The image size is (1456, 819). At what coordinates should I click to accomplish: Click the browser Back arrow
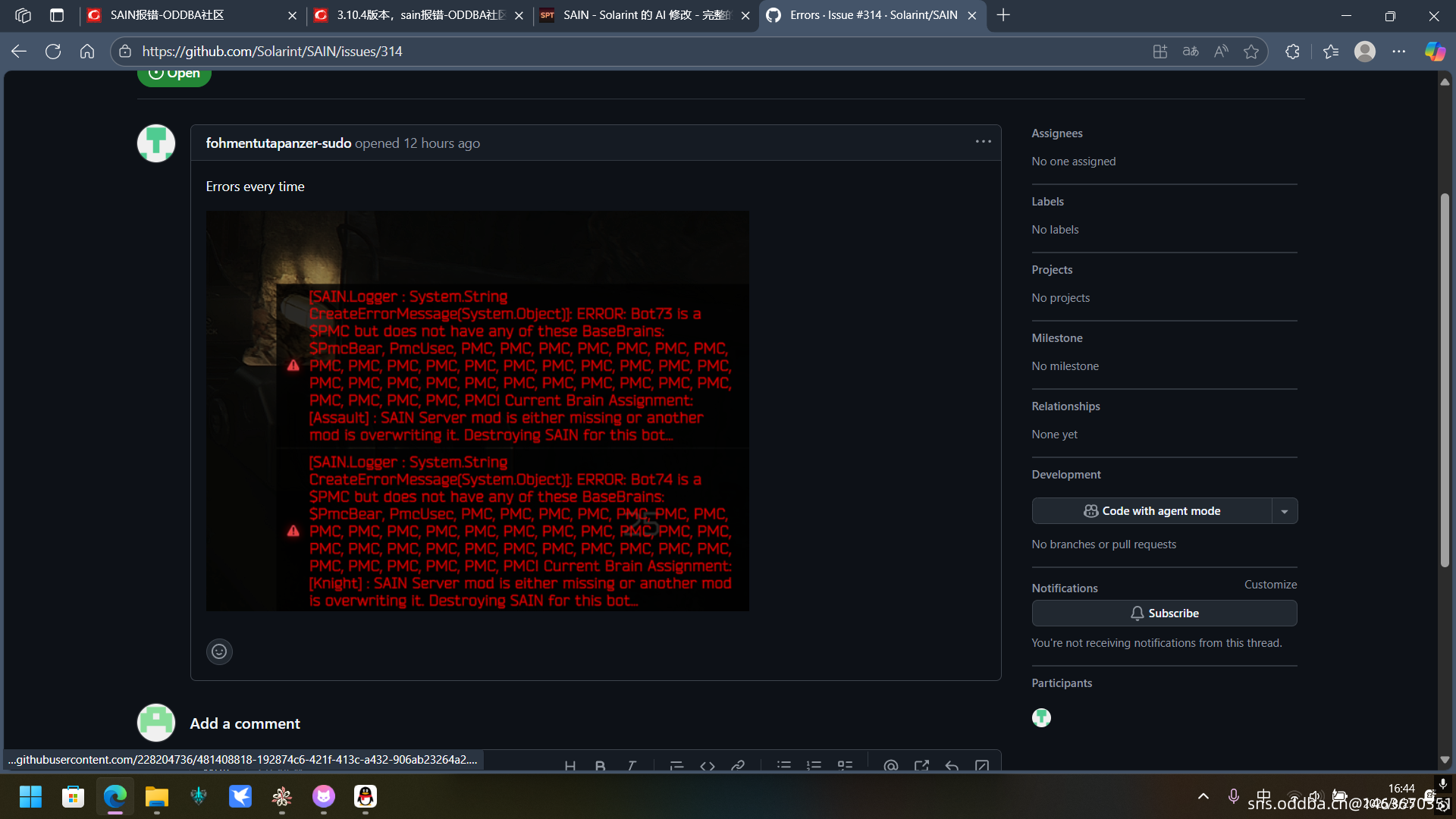[x=19, y=52]
